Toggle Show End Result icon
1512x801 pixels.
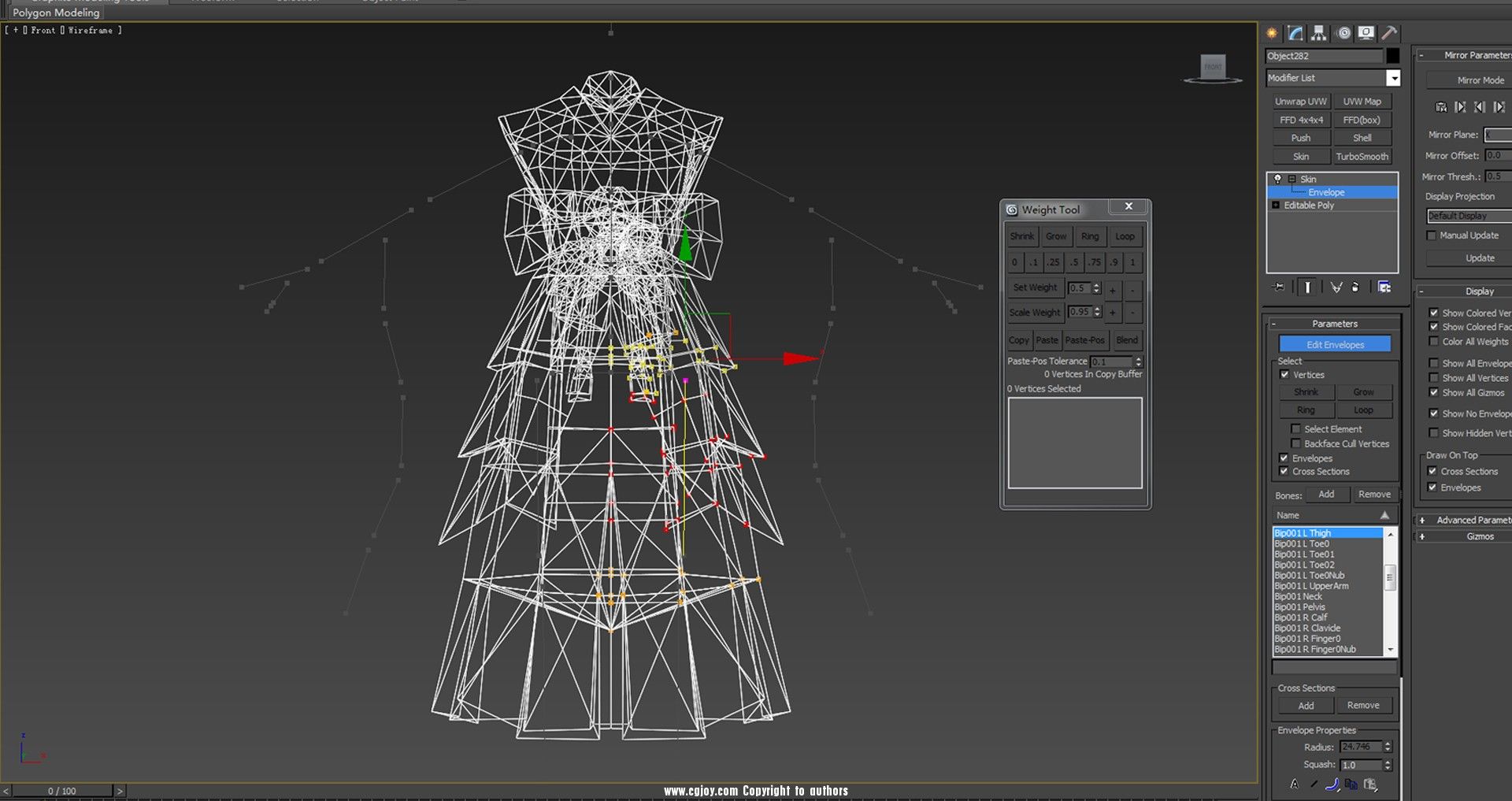[x=1307, y=287]
